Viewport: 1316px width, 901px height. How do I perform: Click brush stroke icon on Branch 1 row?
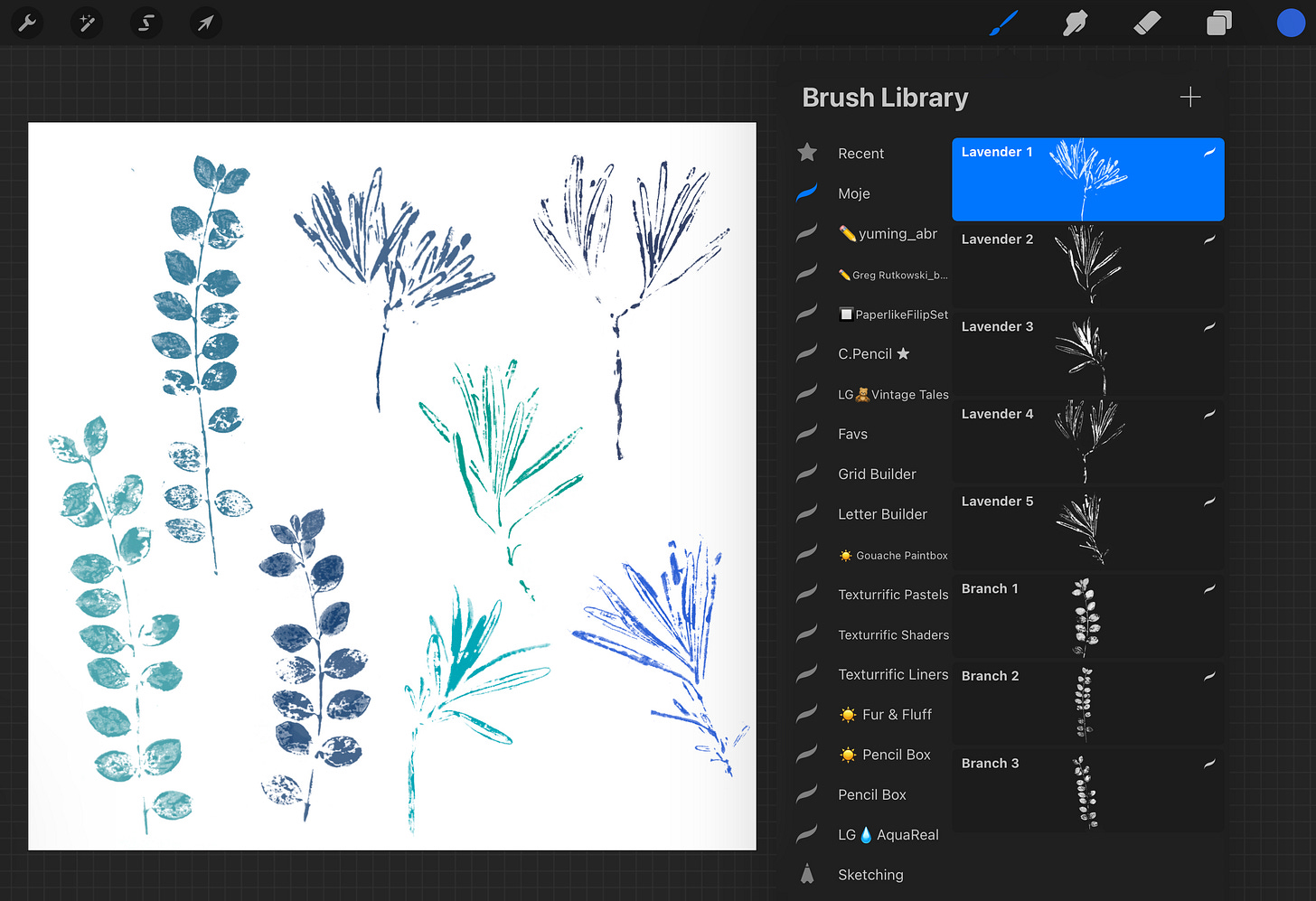(x=1209, y=589)
